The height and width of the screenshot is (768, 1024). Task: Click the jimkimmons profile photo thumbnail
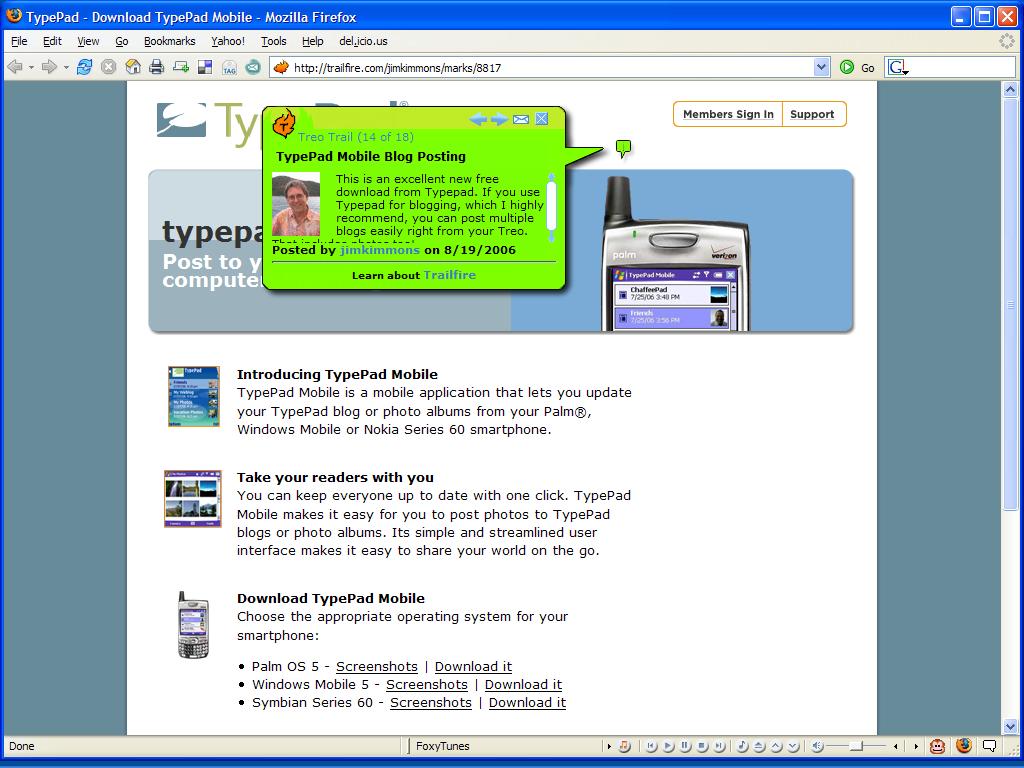click(x=296, y=204)
